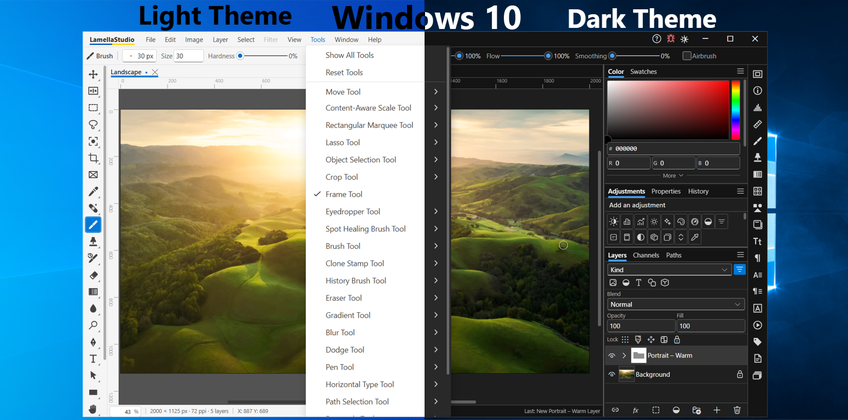Click the Flow slider handle

pos(548,56)
